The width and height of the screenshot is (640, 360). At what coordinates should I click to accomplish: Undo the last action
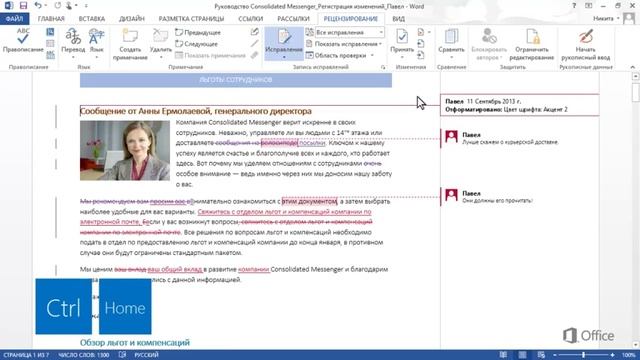pos(38,6)
